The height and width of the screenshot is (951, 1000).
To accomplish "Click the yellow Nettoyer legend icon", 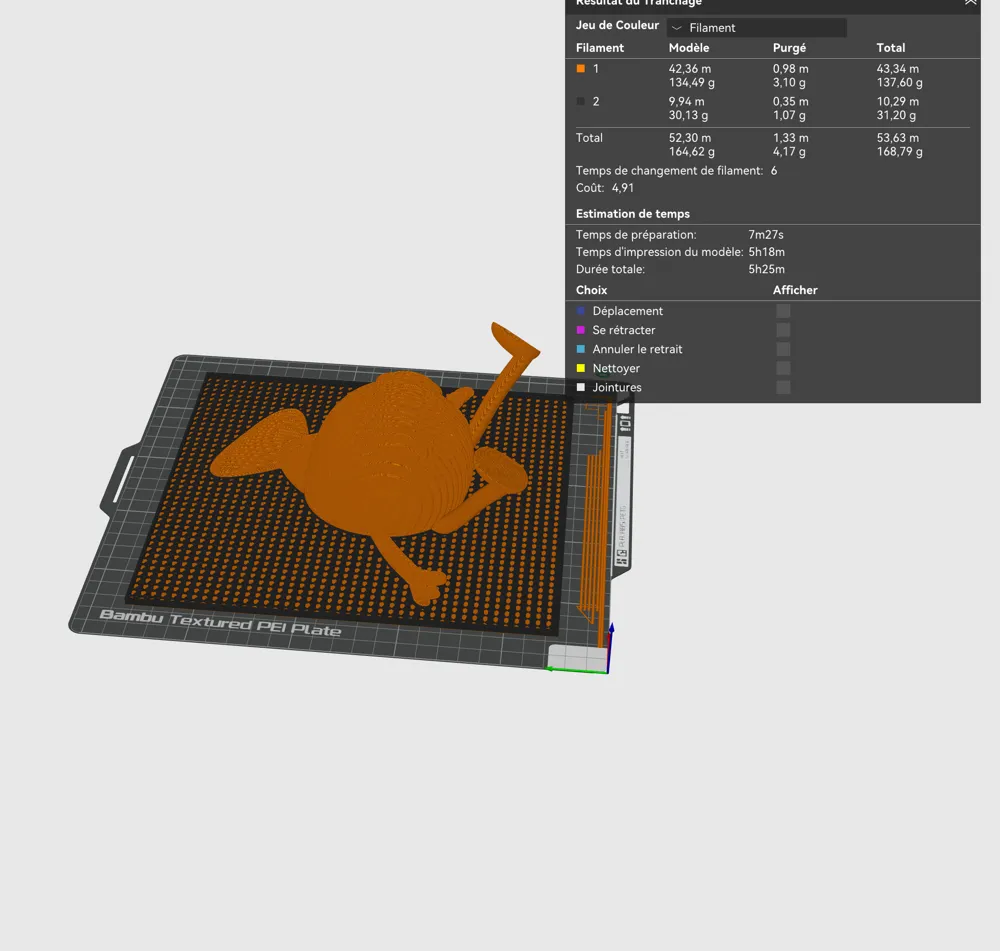I will point(581,368).
